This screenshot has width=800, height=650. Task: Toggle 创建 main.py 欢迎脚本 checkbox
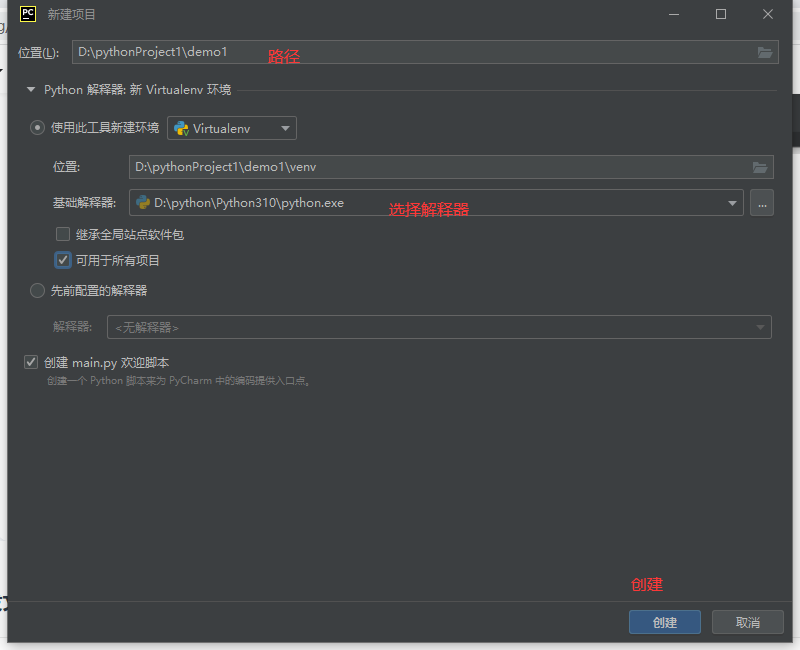pyautogui.click(x=31, y=362)
